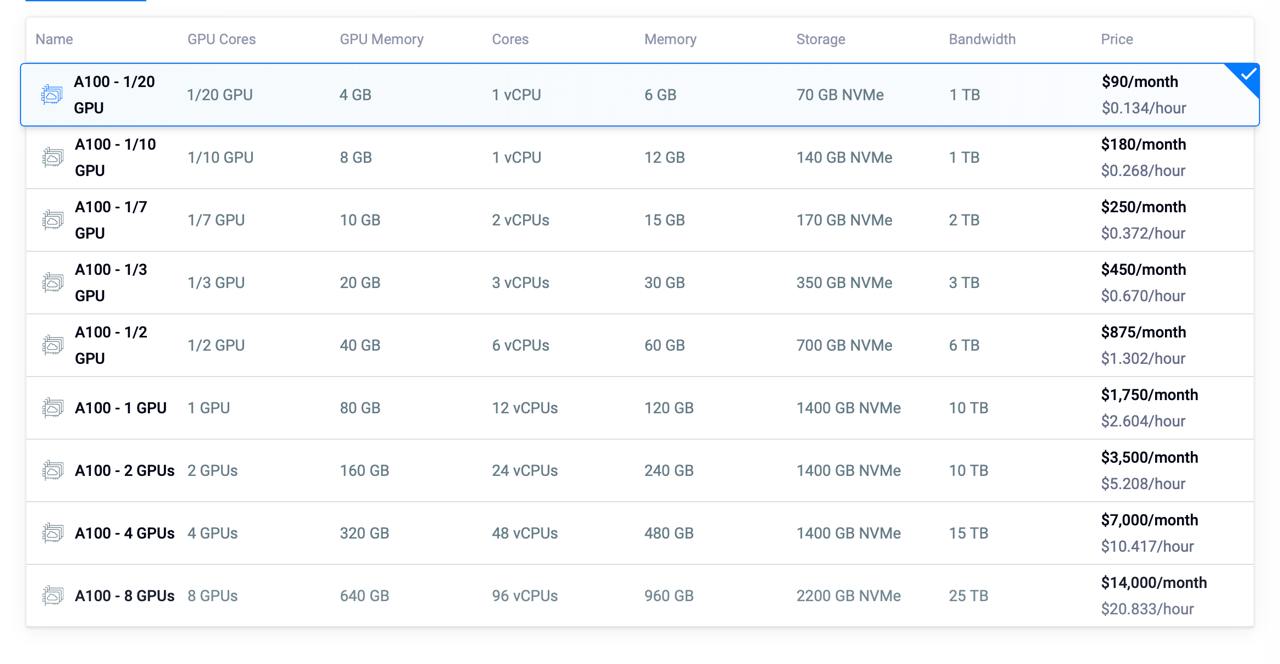Select the plan with 350 GB NVMe storage
Screen dimensions: 1280x664
click(844, 283)
